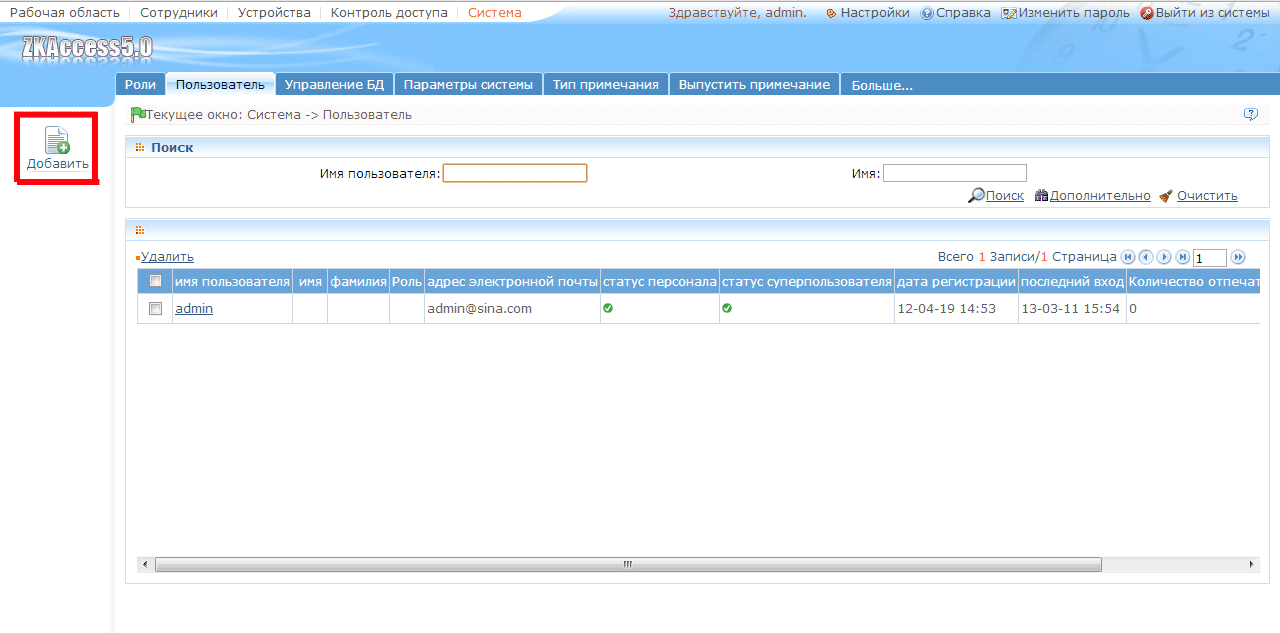Toggle the select-all checkbox in table header
Image resolution: width=1280 pixels, height=633 pixels.
pyautogui.click(x=155, y=281)
